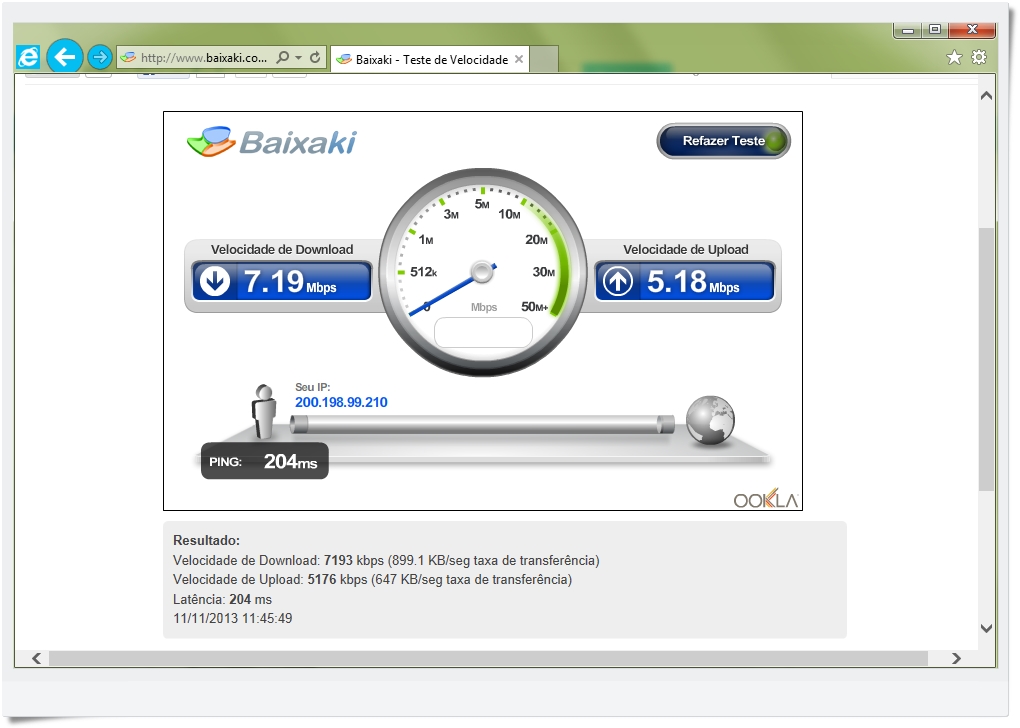Viewport: 1020px width, 728px height.
Task: Open the address bar dropdown arrow
Action: 299,57
